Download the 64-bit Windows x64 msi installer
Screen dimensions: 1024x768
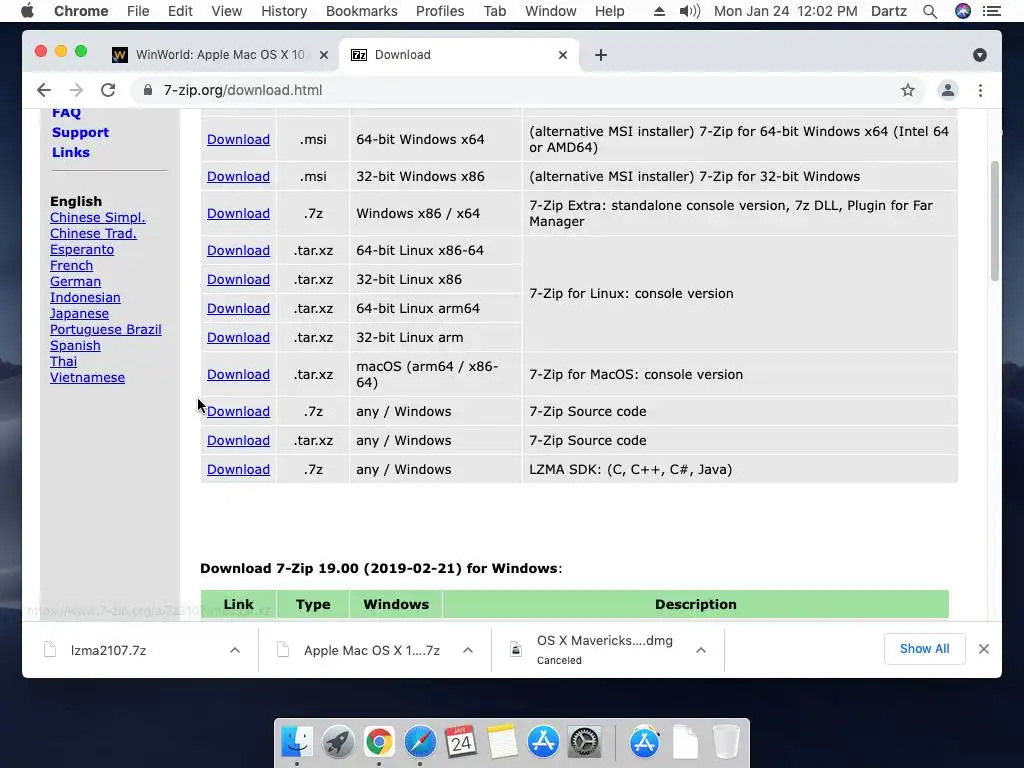point(238,139)
